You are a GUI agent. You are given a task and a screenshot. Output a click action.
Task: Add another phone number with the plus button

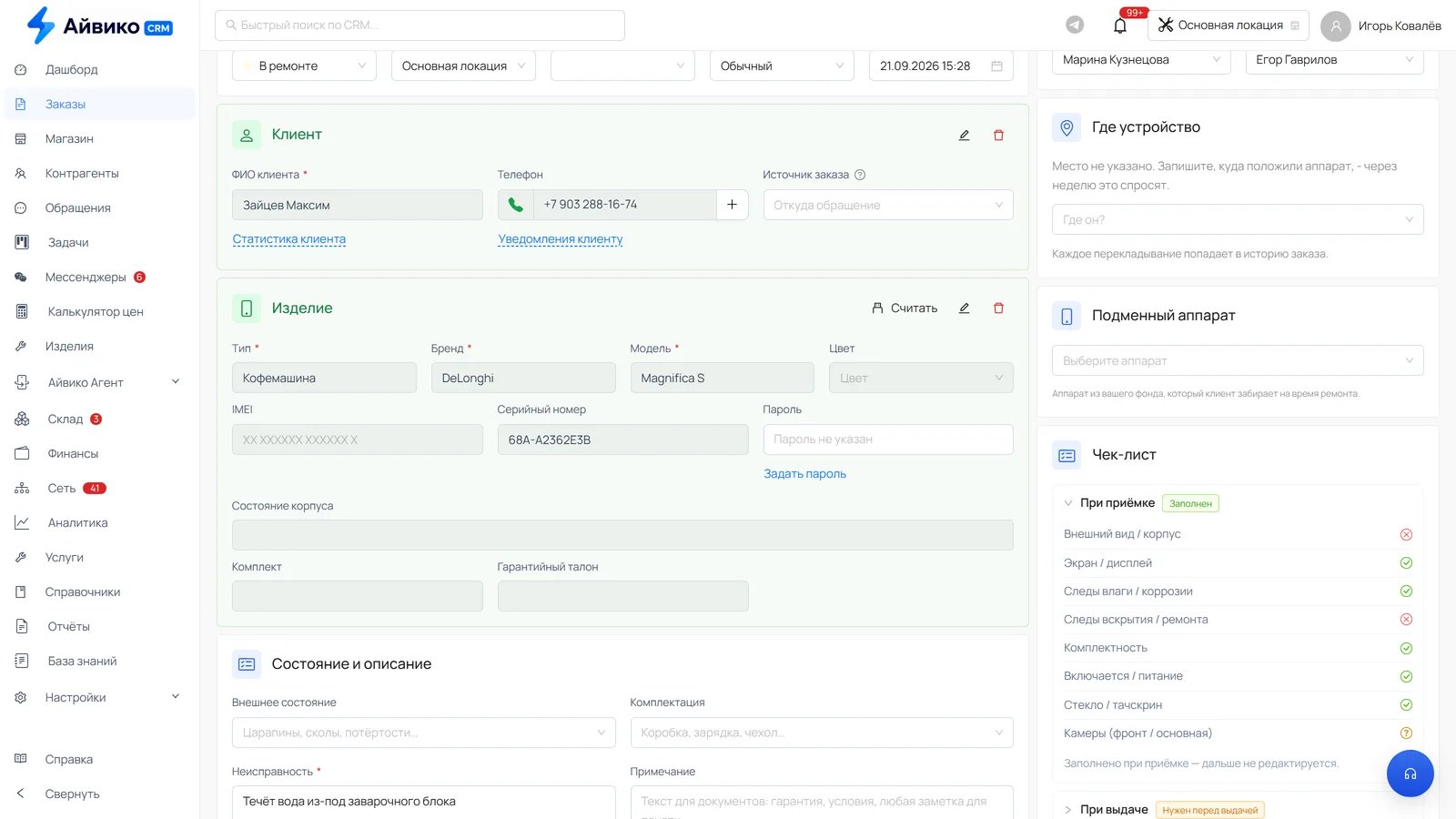tap(732, 205)
